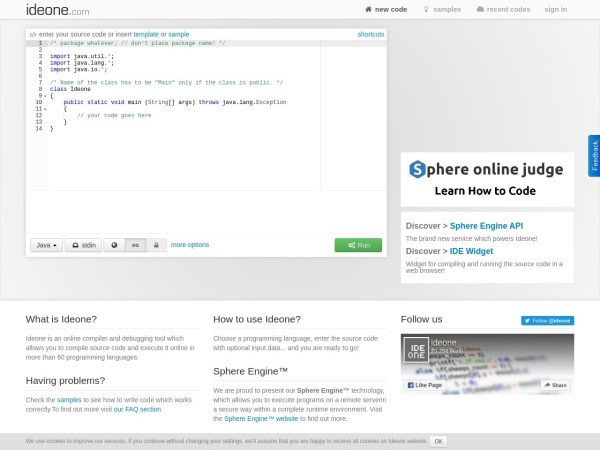Set code visibility to public (globe)
Viewport: 600px width, 450px height.
point(114,244)
